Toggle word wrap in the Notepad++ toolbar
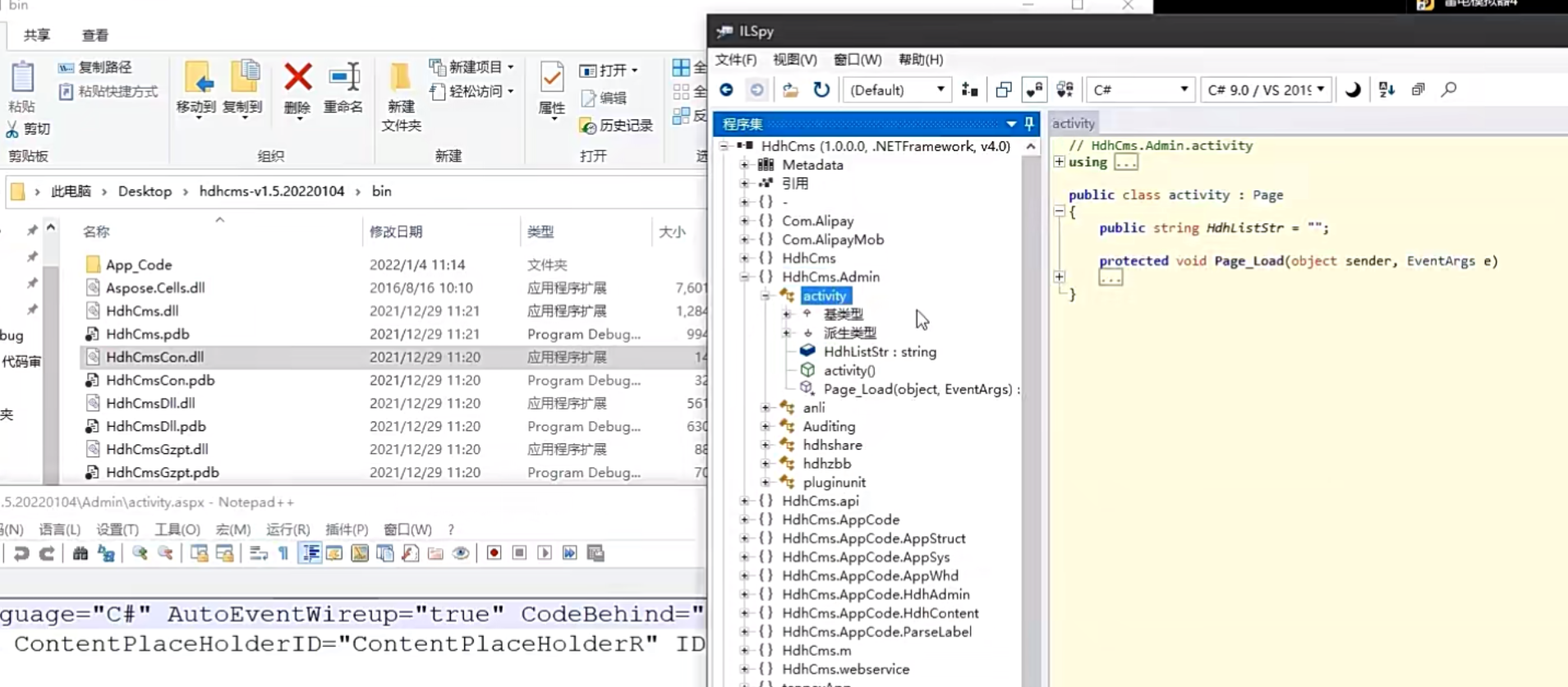Screen dimensions: 1568x687 click(x=258, y=553)
